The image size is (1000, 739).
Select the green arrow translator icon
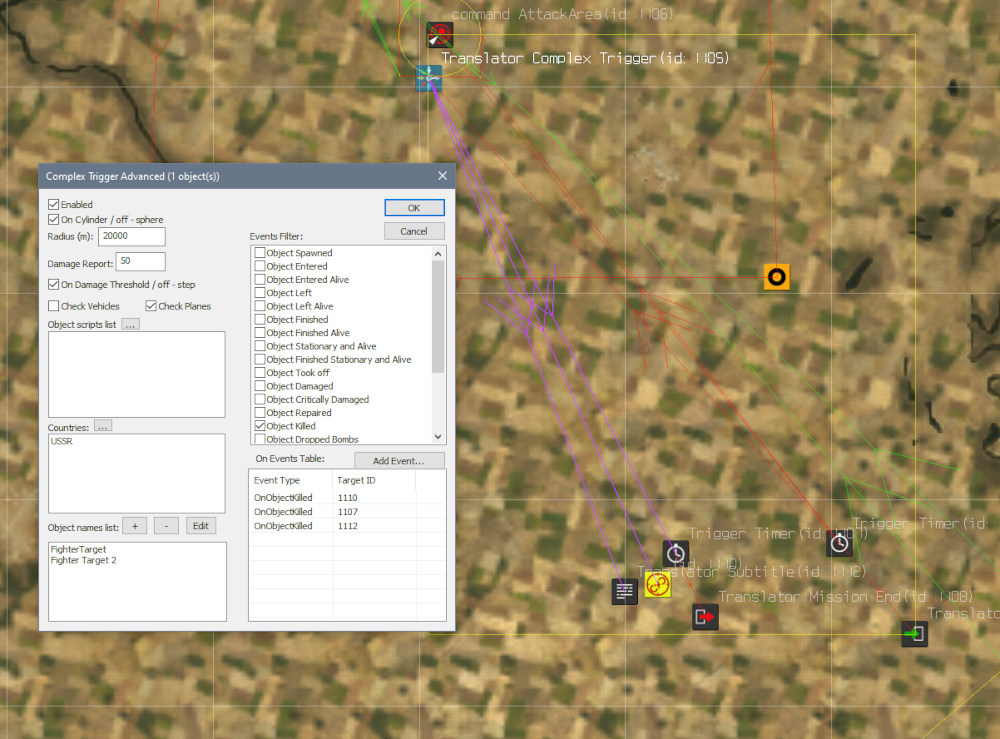[x=914, y=633]
